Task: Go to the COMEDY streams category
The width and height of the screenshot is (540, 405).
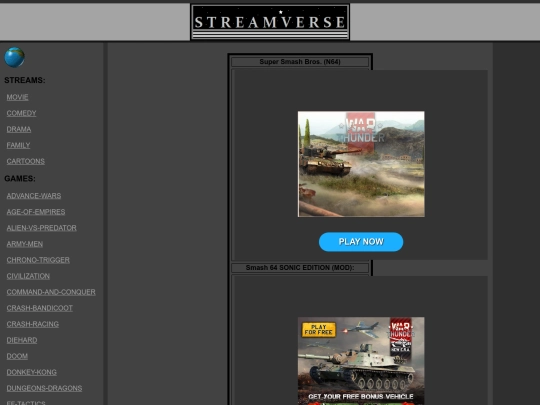Action: (x=21, y=113)
